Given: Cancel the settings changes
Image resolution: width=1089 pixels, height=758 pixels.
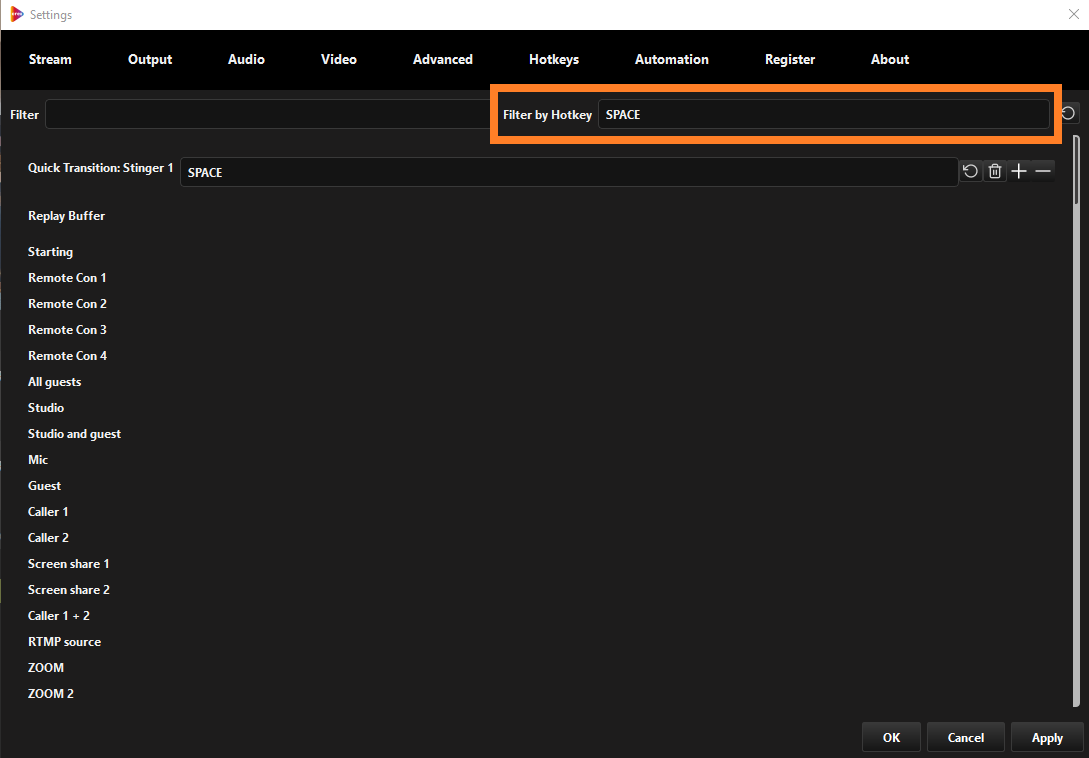Looking at the screenshot, I should tap(966, 737).
